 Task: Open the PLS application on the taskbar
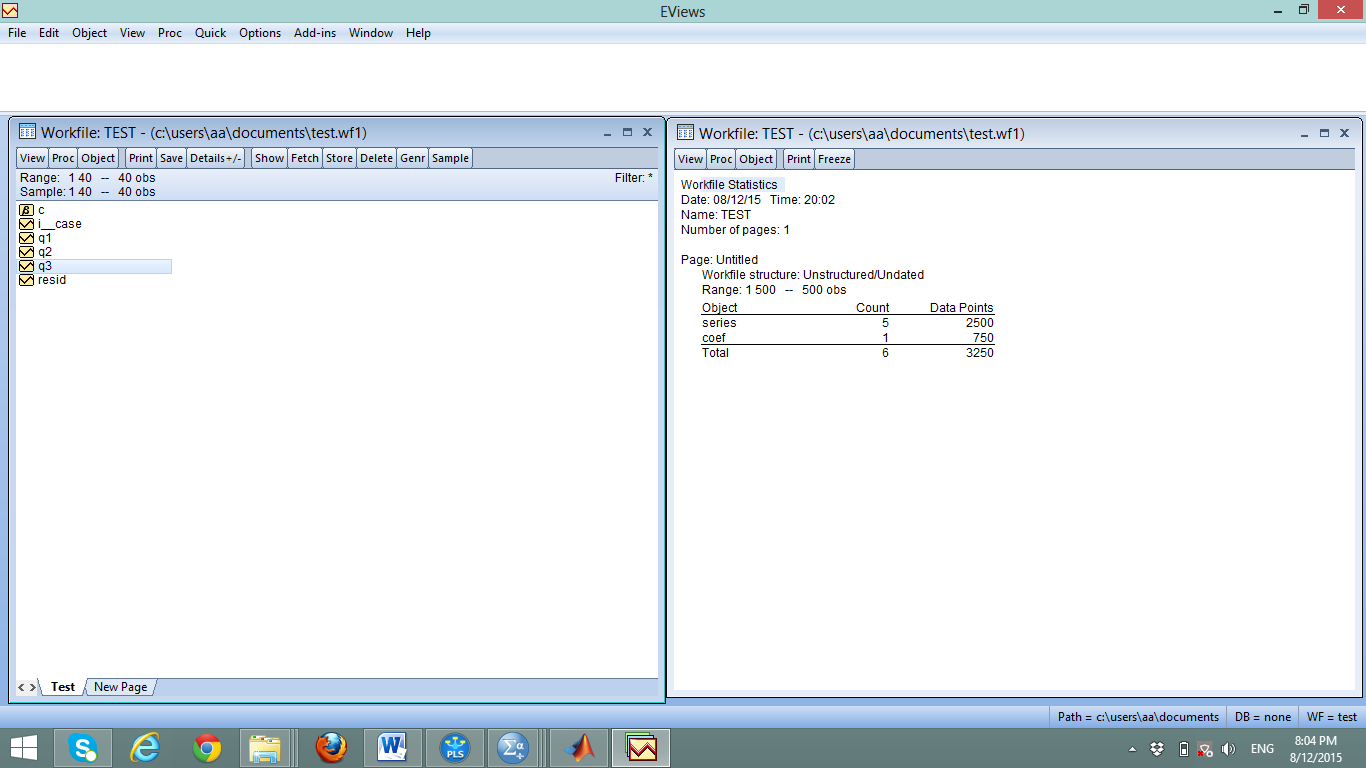point(454,747)
